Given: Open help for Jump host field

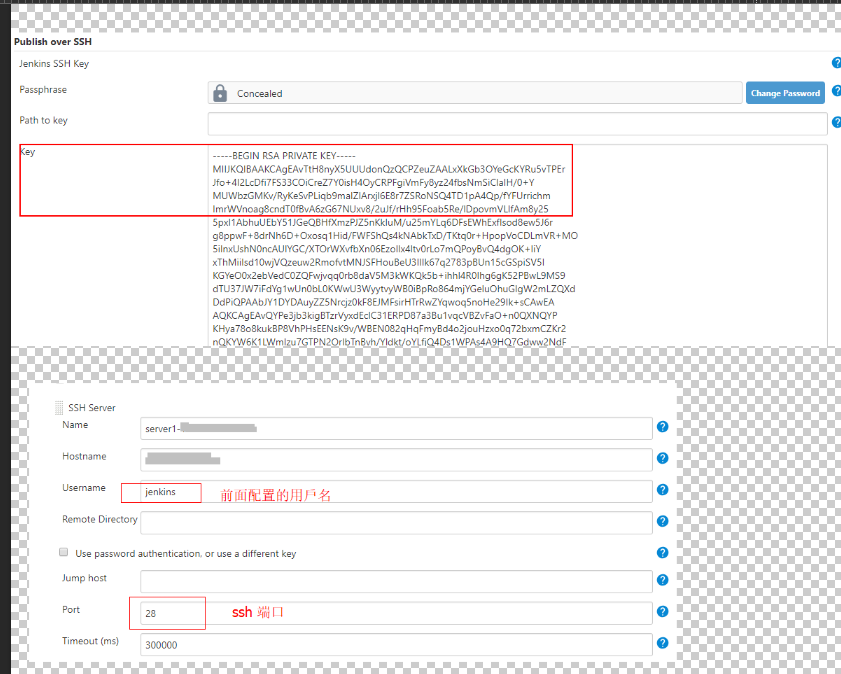Looking at the screenshot, I should point(662,580).
